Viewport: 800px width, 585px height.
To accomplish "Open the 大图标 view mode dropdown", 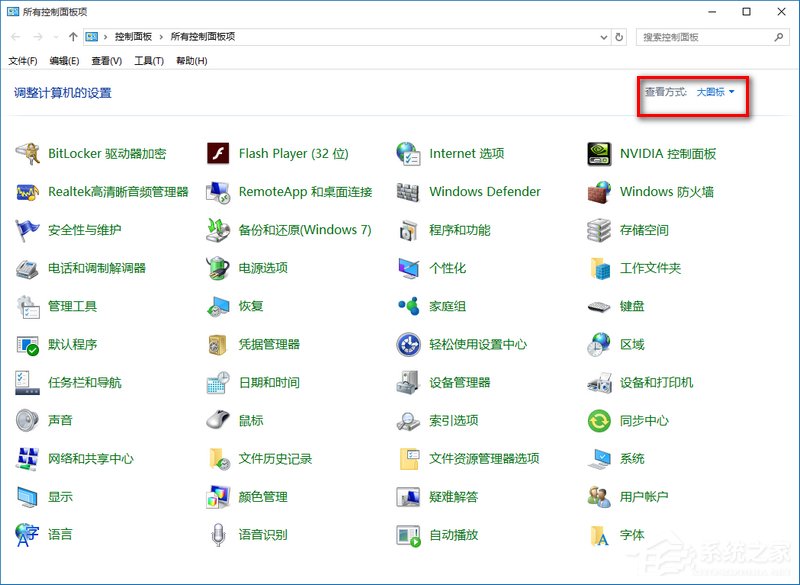I will point(712,90).
